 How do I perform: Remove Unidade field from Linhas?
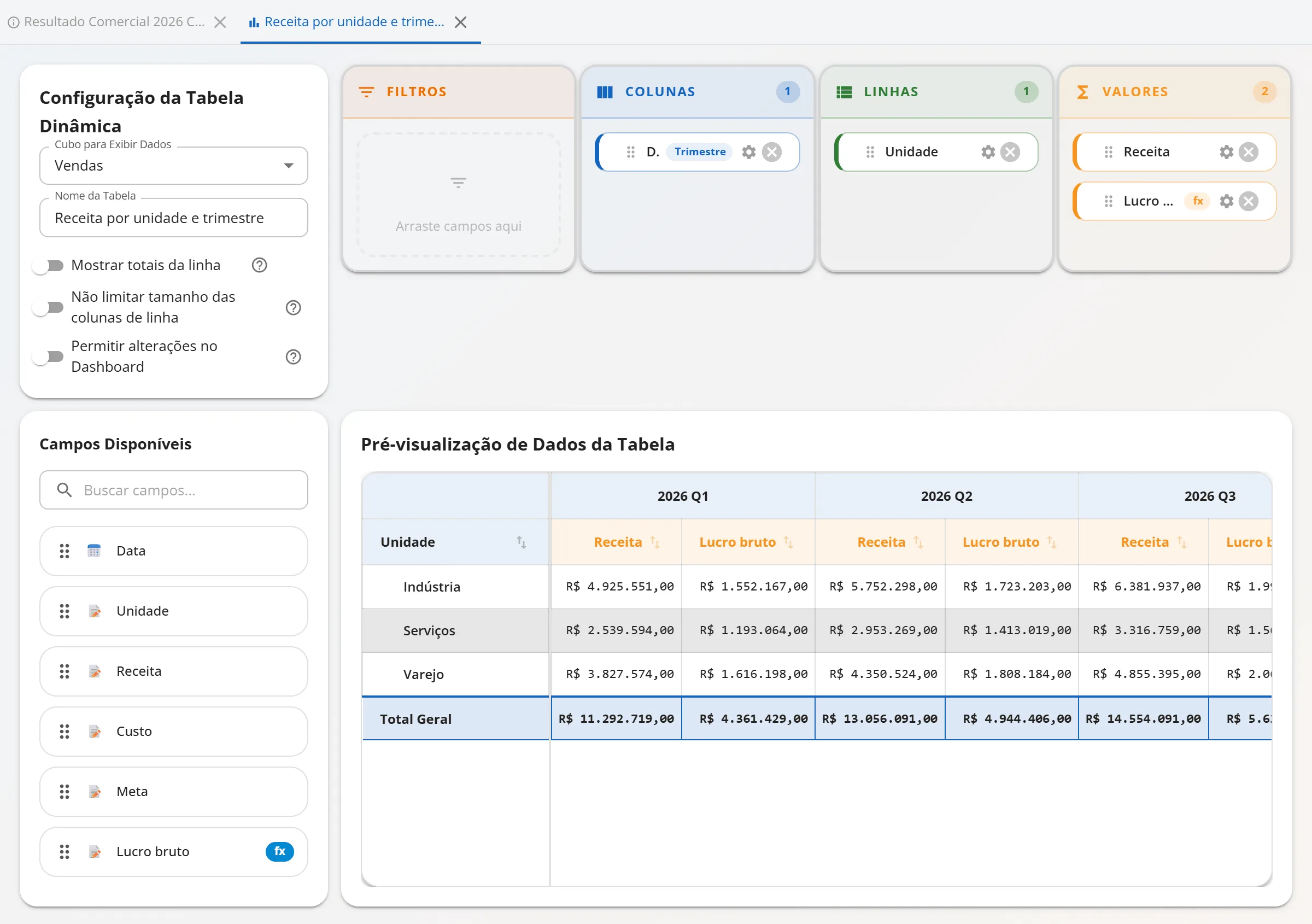click(x=1010, y=152)
